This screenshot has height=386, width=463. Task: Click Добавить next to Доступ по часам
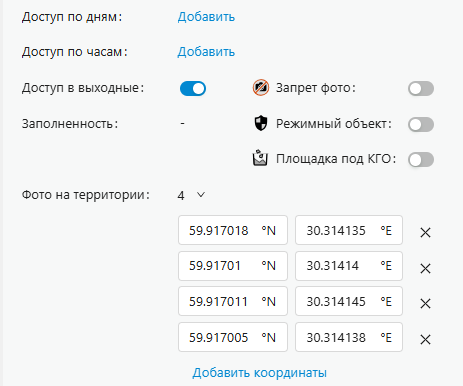pyautogui.click(x=206, y=52)
